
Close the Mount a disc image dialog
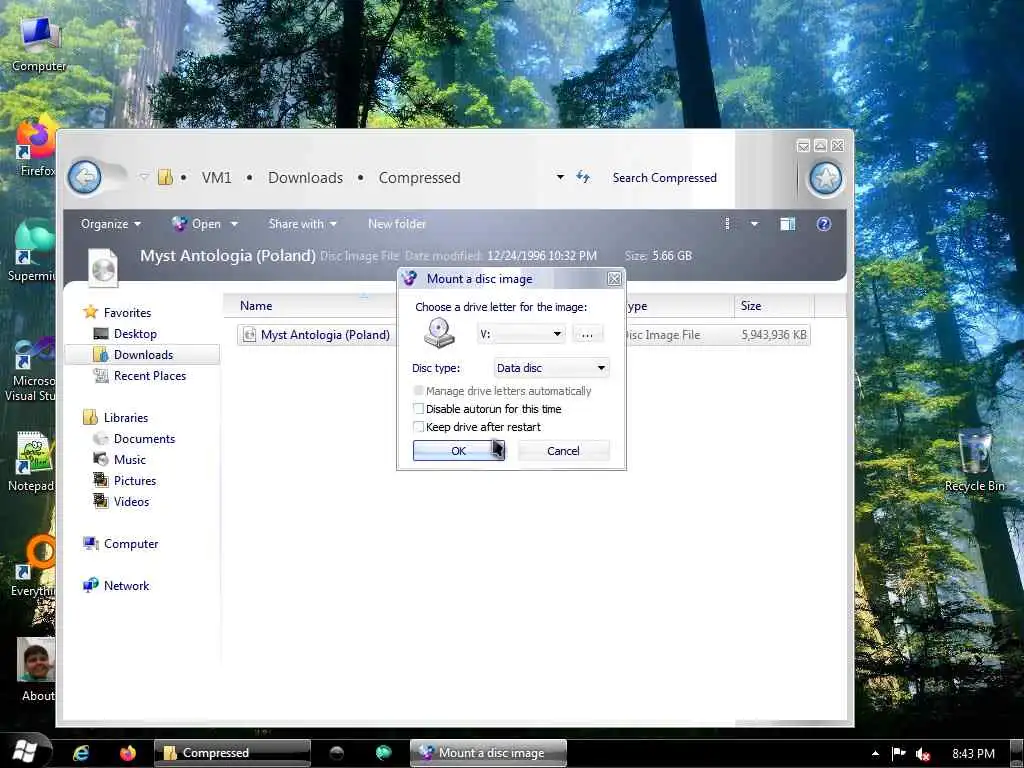(x=614, y=279)
